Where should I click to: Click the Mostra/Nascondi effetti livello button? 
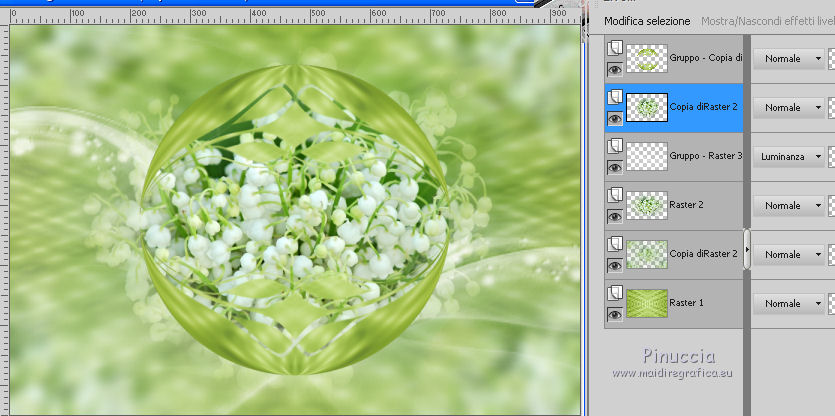tap(768, 21)
